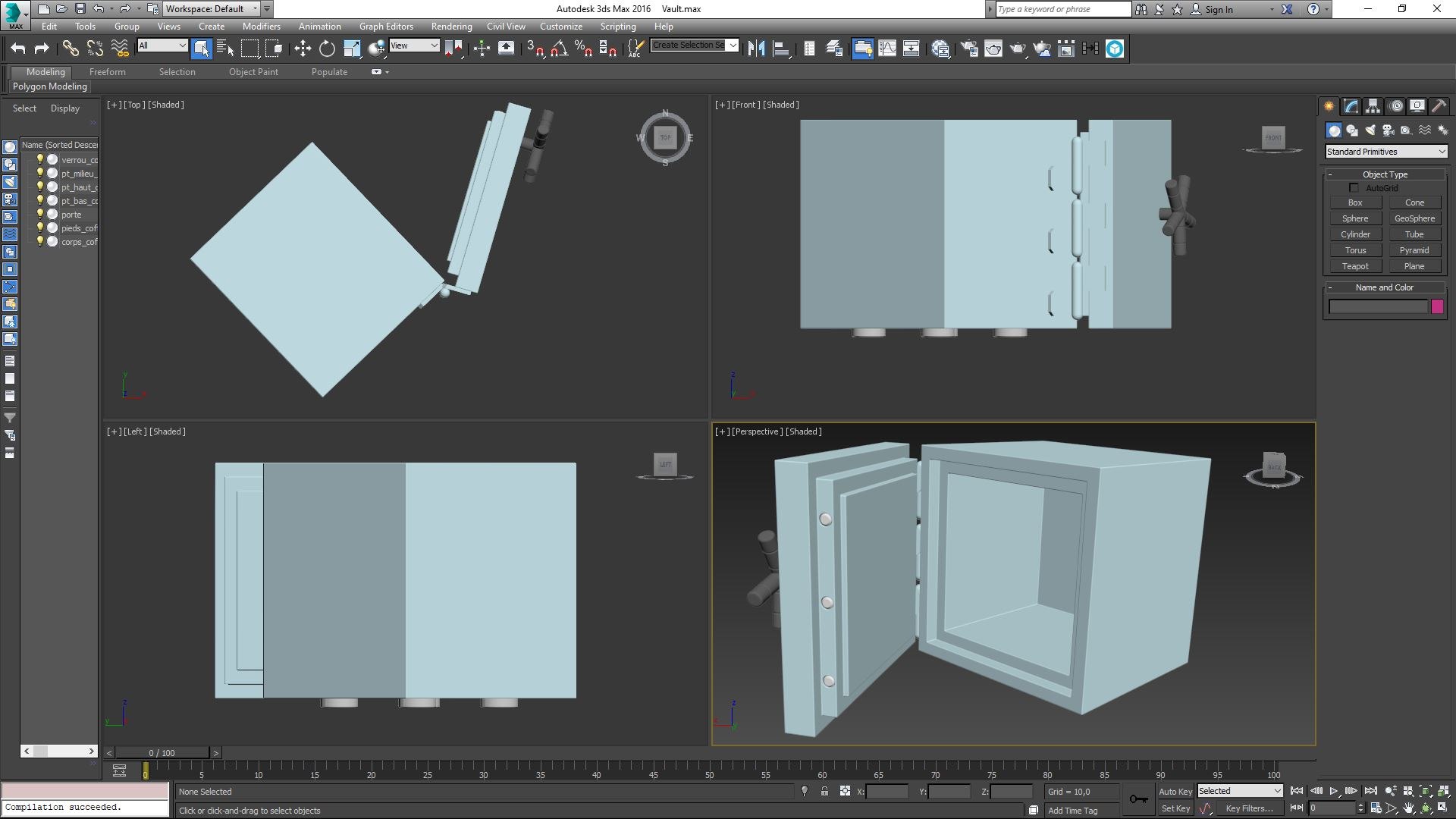Viewport: 1456px width, 819px height.
Task: Toggle visibility bulb for verrou_co object
Action: (40, 160)
